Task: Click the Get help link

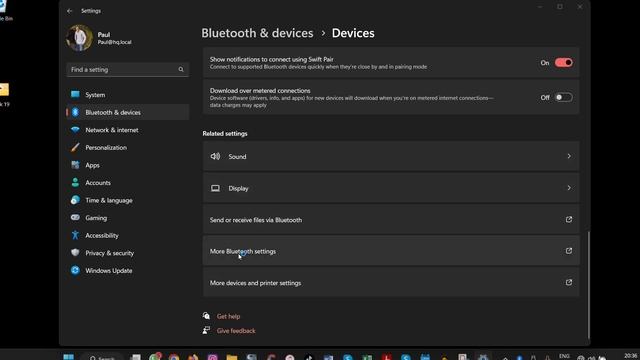Action: tap(228, 316)
